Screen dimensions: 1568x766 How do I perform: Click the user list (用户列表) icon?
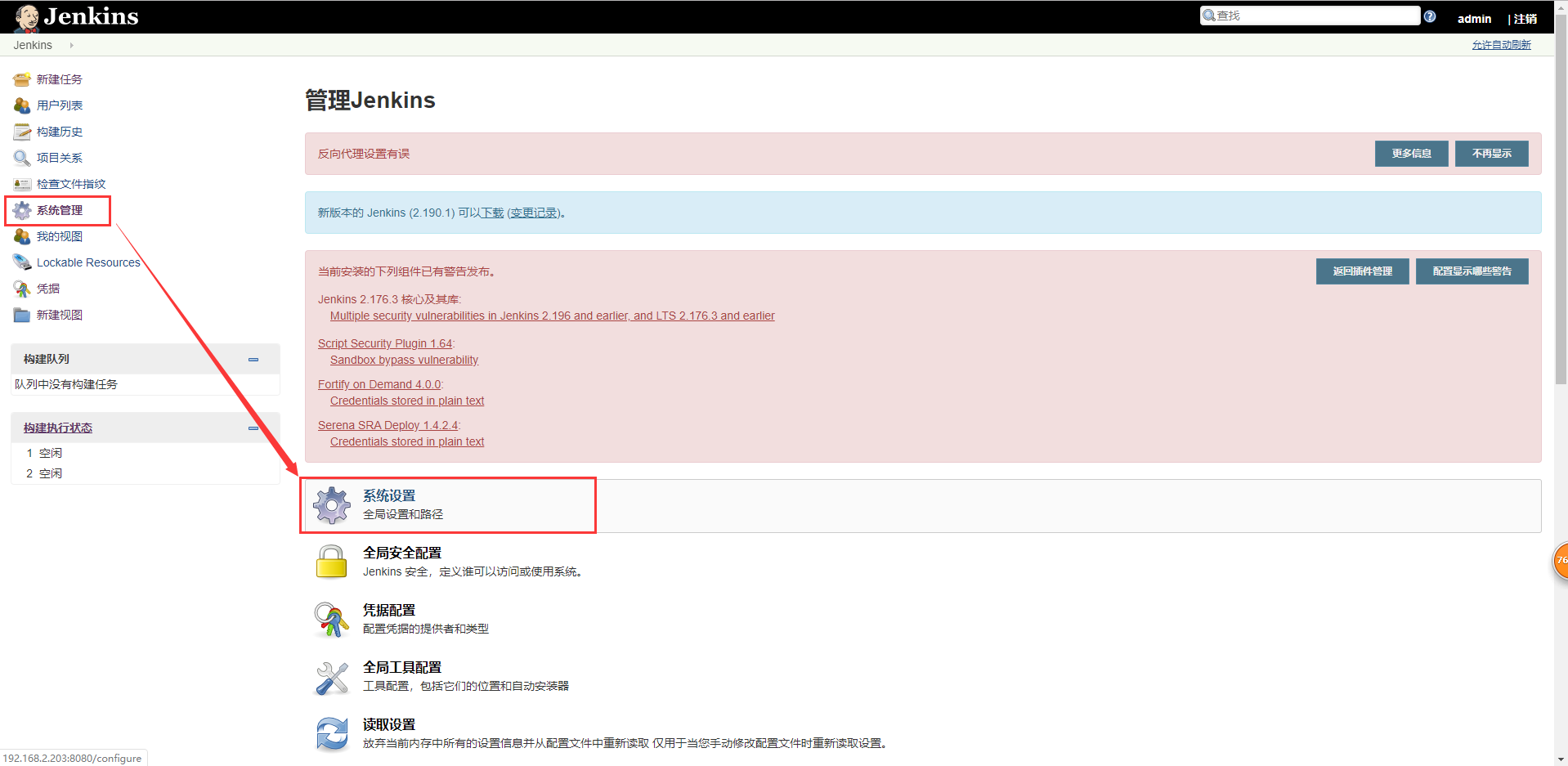[22, 105]
